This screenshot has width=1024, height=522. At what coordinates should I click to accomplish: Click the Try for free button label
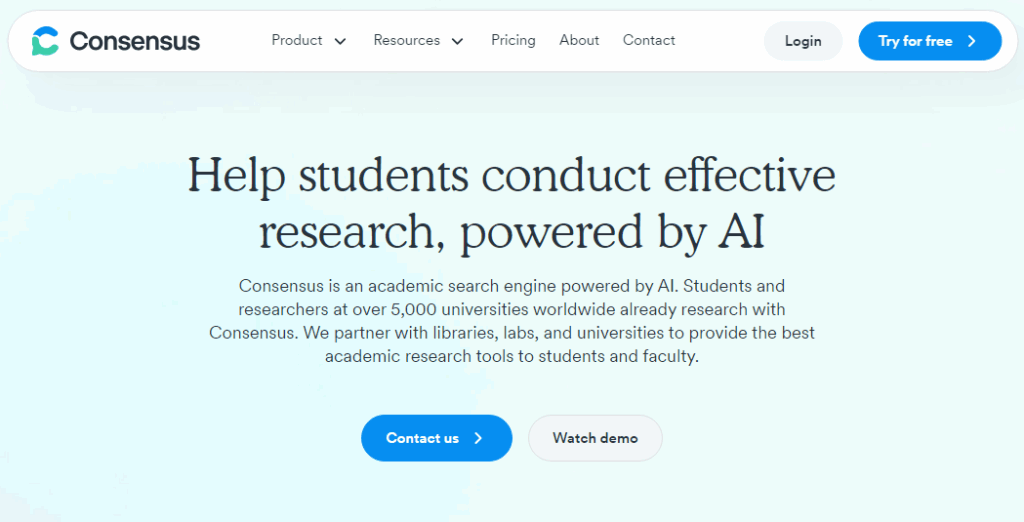tap(915, 41)
